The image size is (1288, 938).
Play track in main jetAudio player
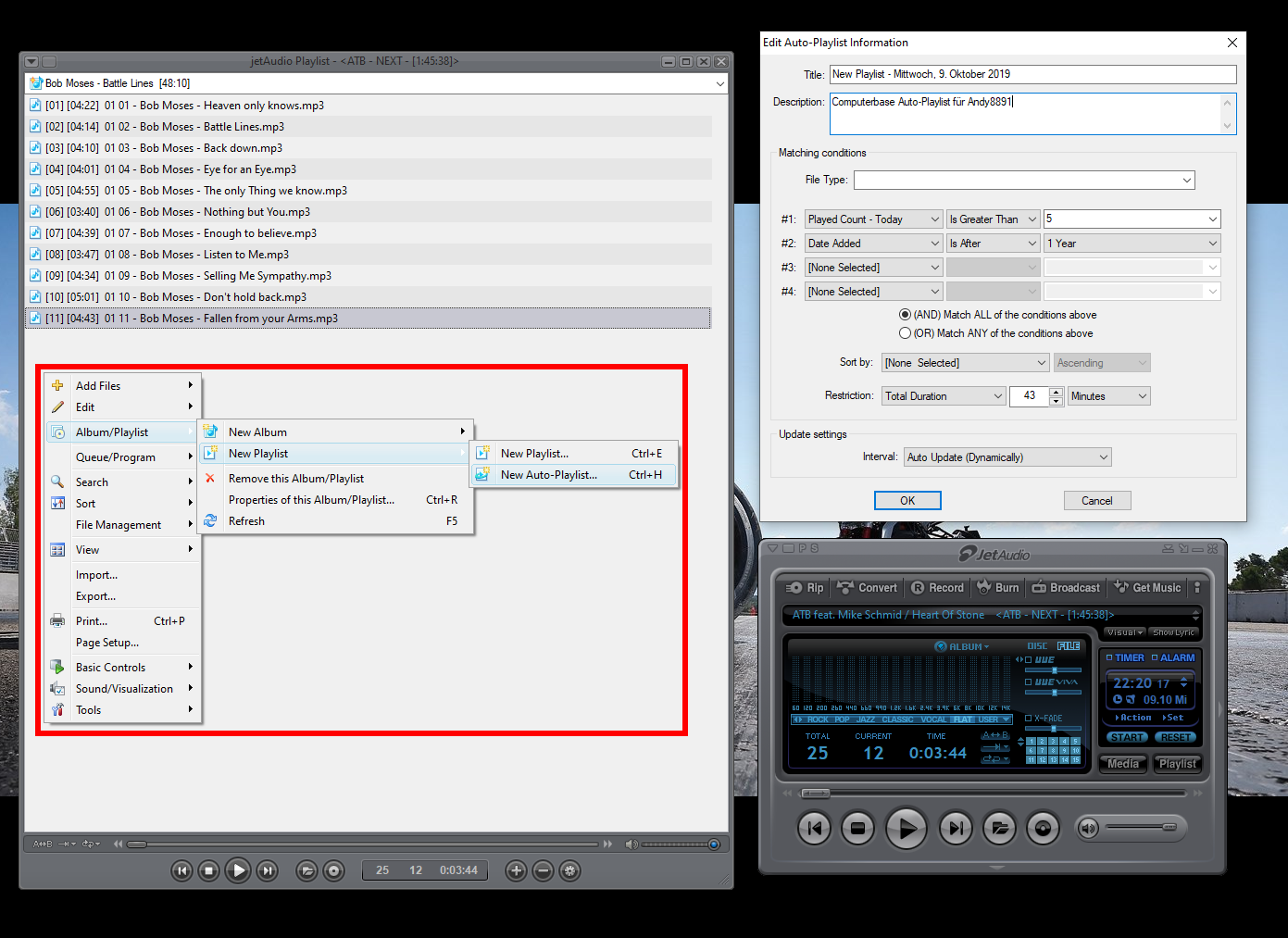[907, 828]
